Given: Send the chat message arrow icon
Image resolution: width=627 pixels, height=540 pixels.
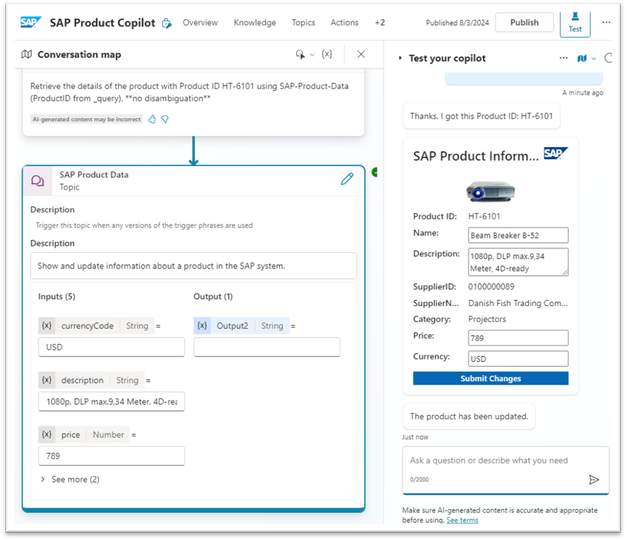Looking at the screenshot, I should (594, 479).
